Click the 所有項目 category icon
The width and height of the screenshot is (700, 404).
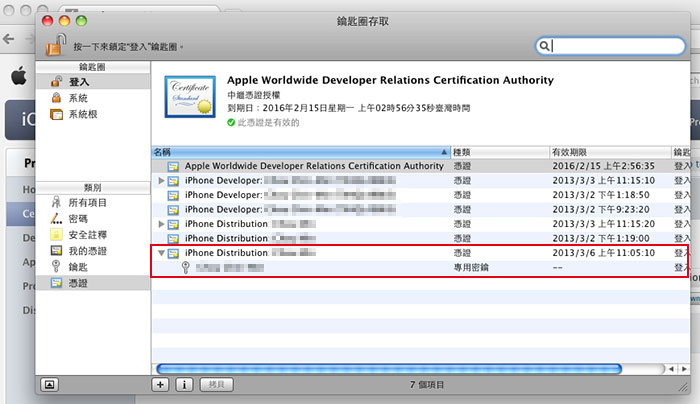tap(56, 202)
